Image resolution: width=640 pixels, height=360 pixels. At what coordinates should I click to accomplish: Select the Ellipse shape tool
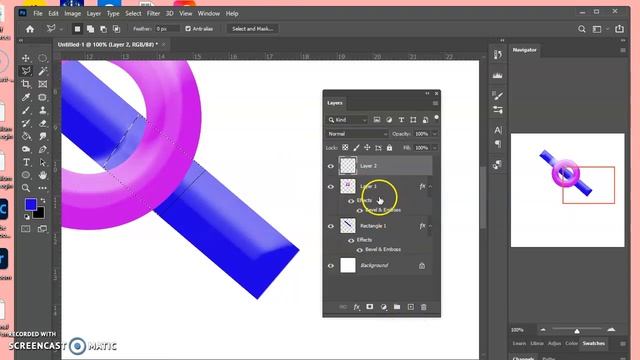[x=26, y=175]
